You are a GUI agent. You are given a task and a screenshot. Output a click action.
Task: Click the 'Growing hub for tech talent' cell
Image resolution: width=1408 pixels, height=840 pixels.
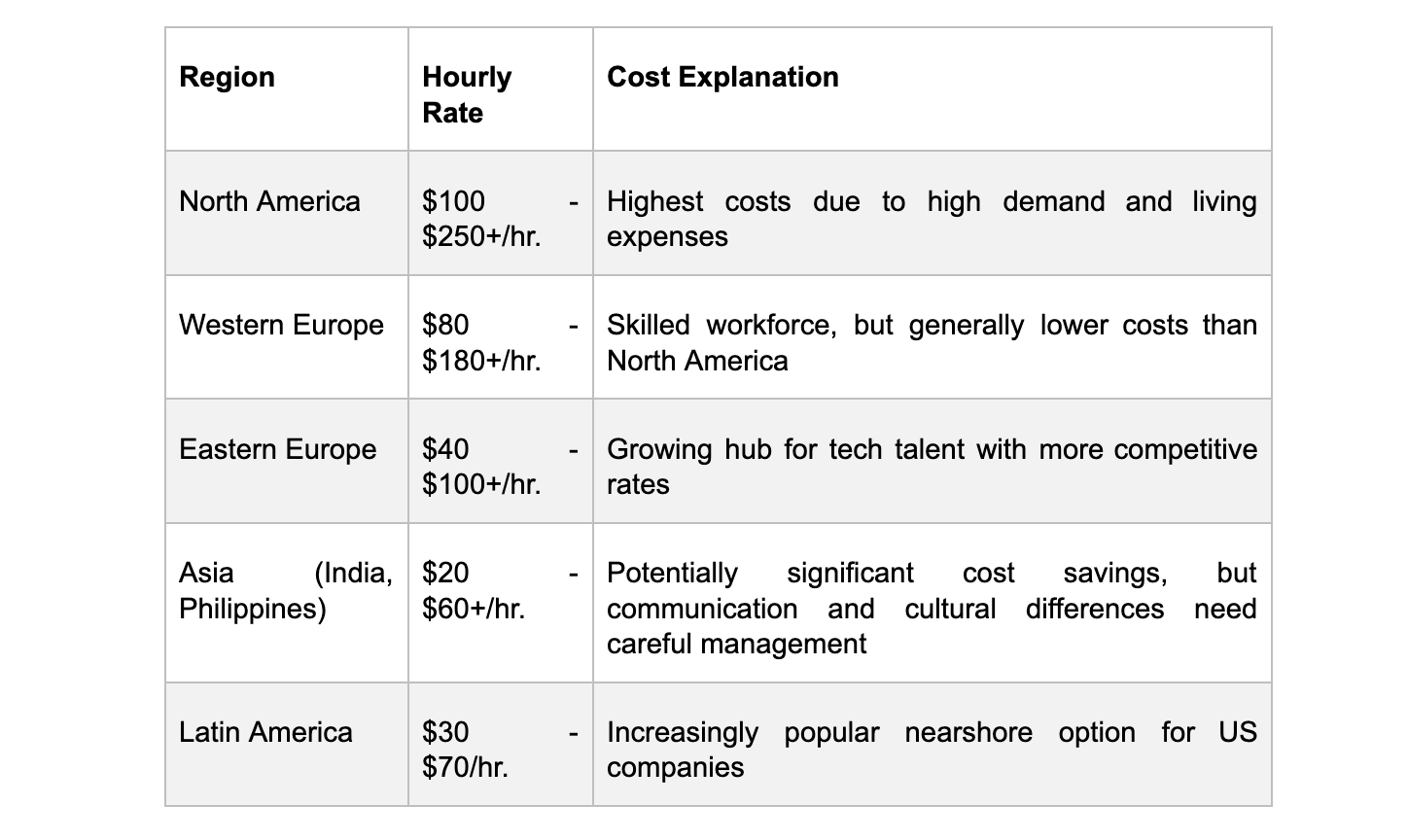click(931, 467)
